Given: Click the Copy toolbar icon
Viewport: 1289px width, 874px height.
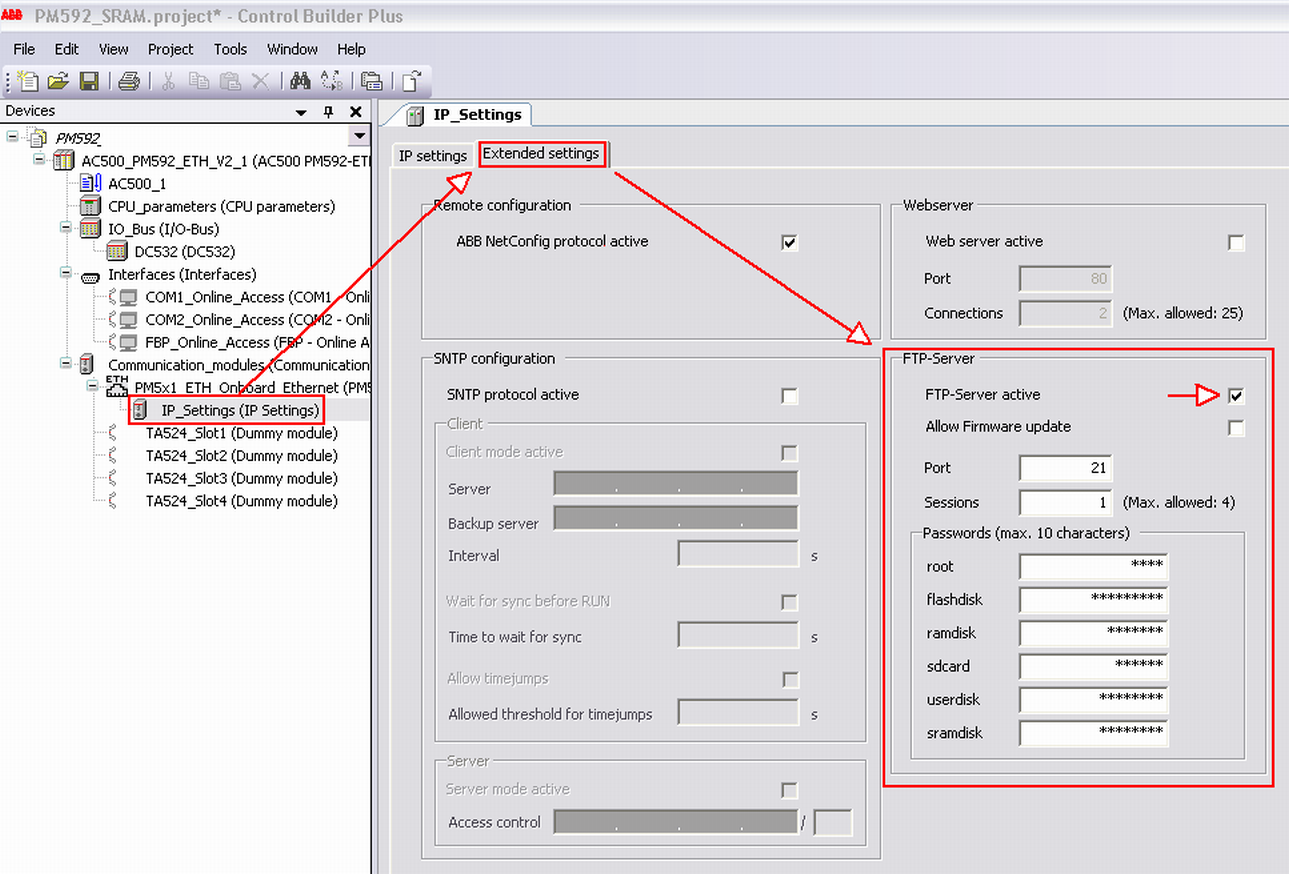Looking at the screenshot, I should tap(199, 81).
